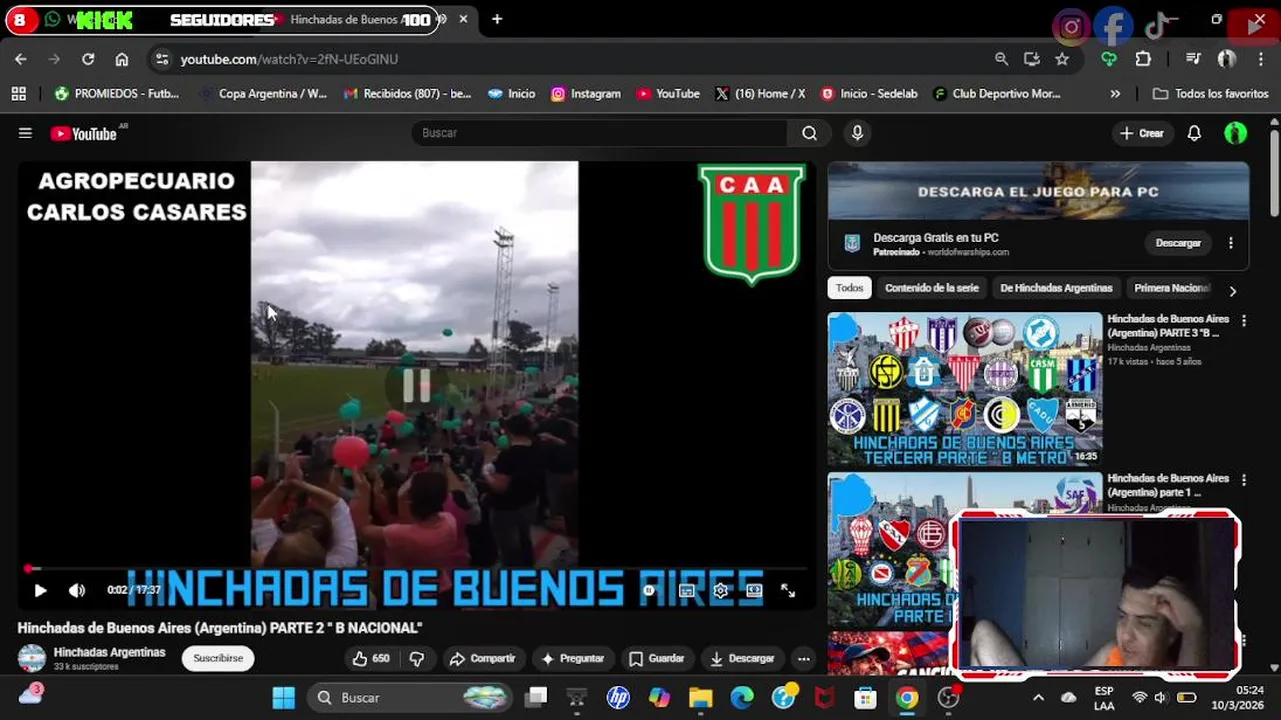Open Chrome three-dot menu
The image size is (1281, 720).
[x=1260, y=59]
